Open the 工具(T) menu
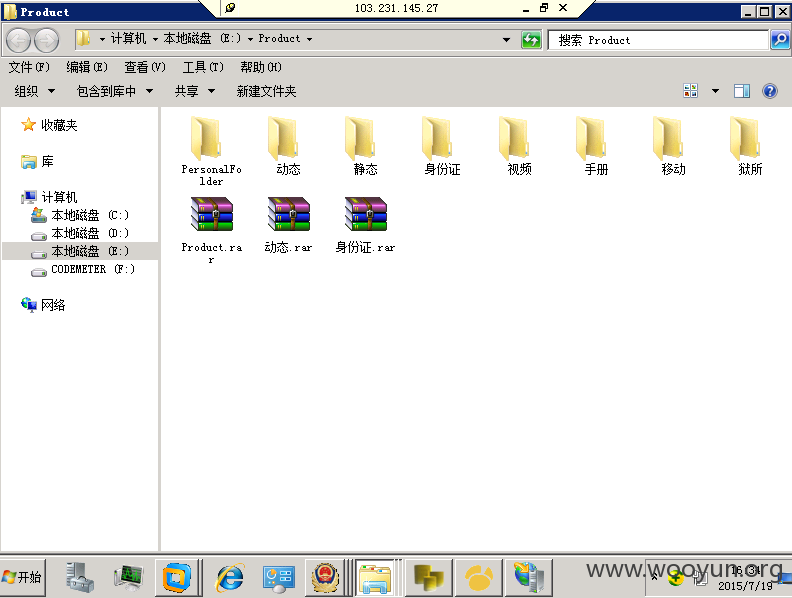The height and width of the screenshot is (598, 792). (203, 67)
